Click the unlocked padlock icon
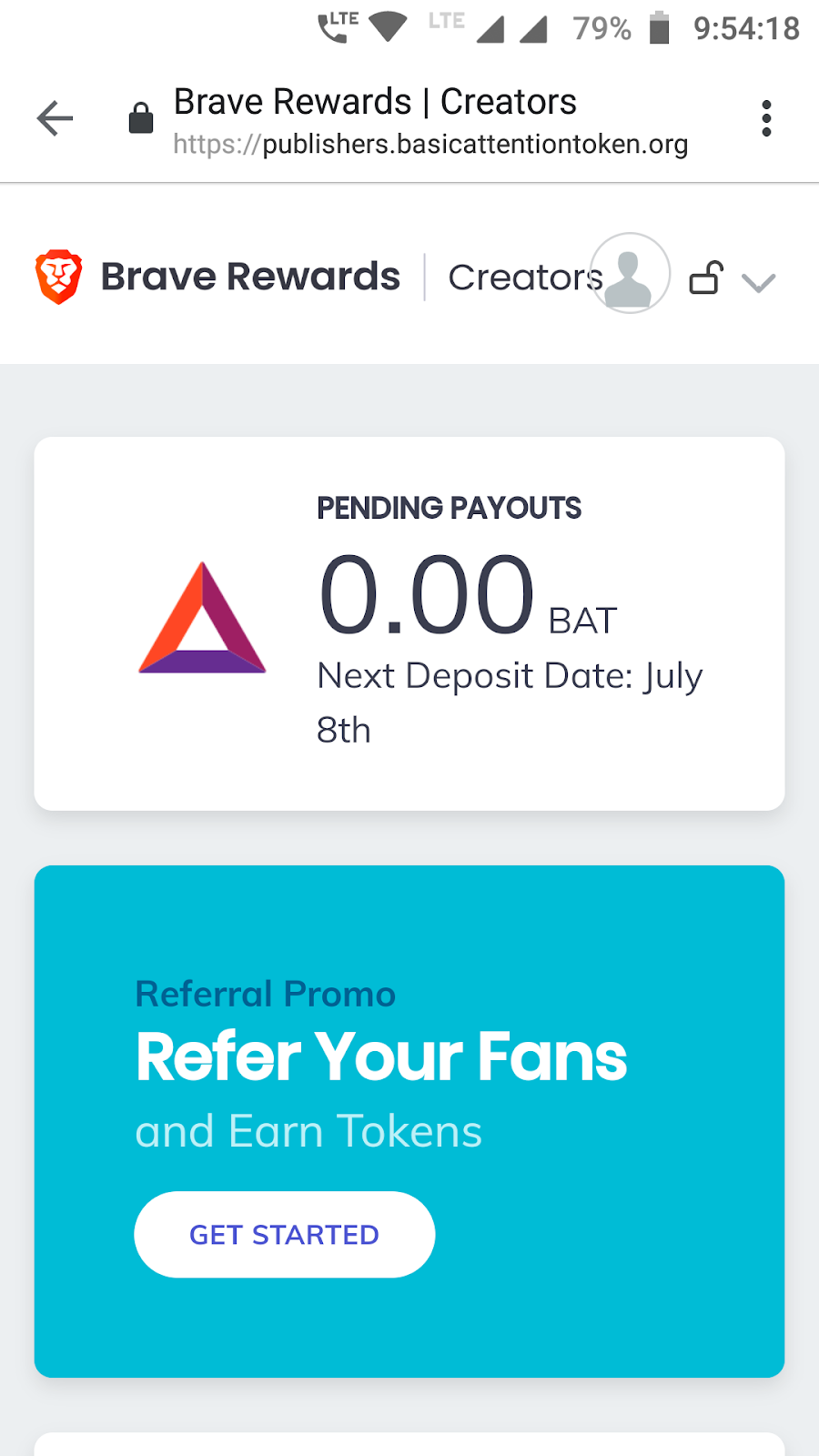 tap(706, 278)
